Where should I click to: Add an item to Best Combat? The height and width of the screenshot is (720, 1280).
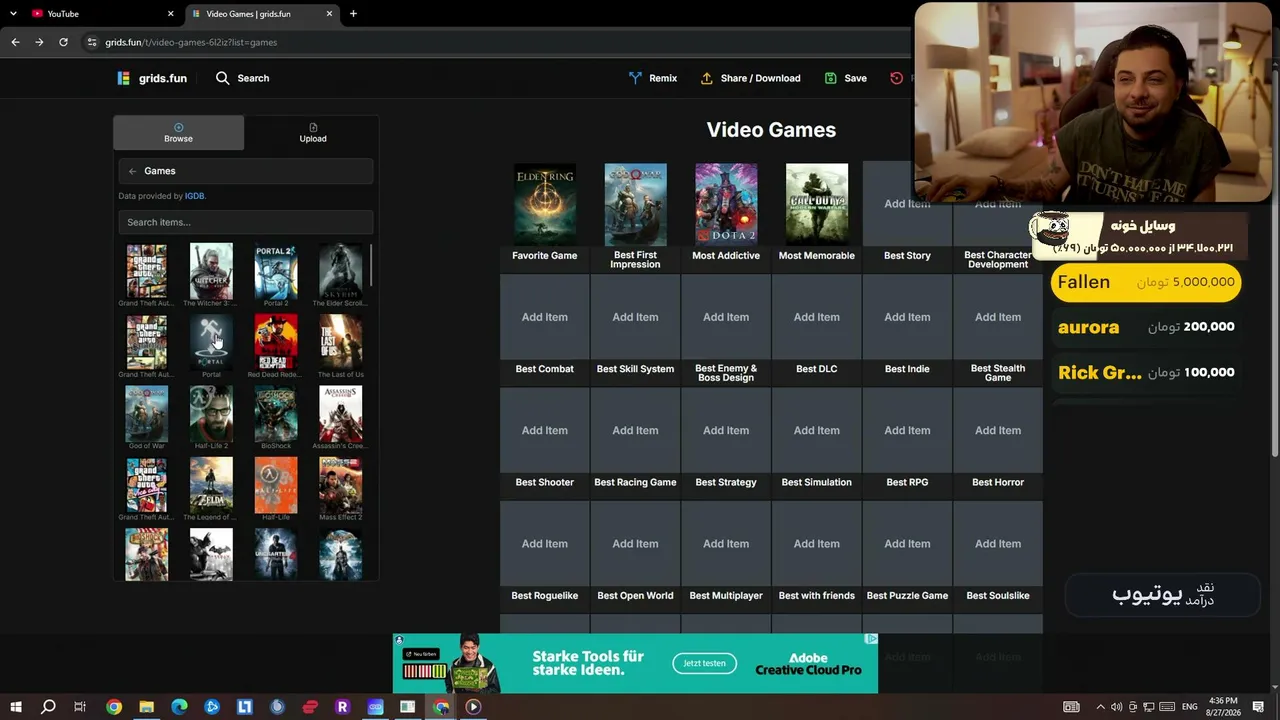(545, 317)
